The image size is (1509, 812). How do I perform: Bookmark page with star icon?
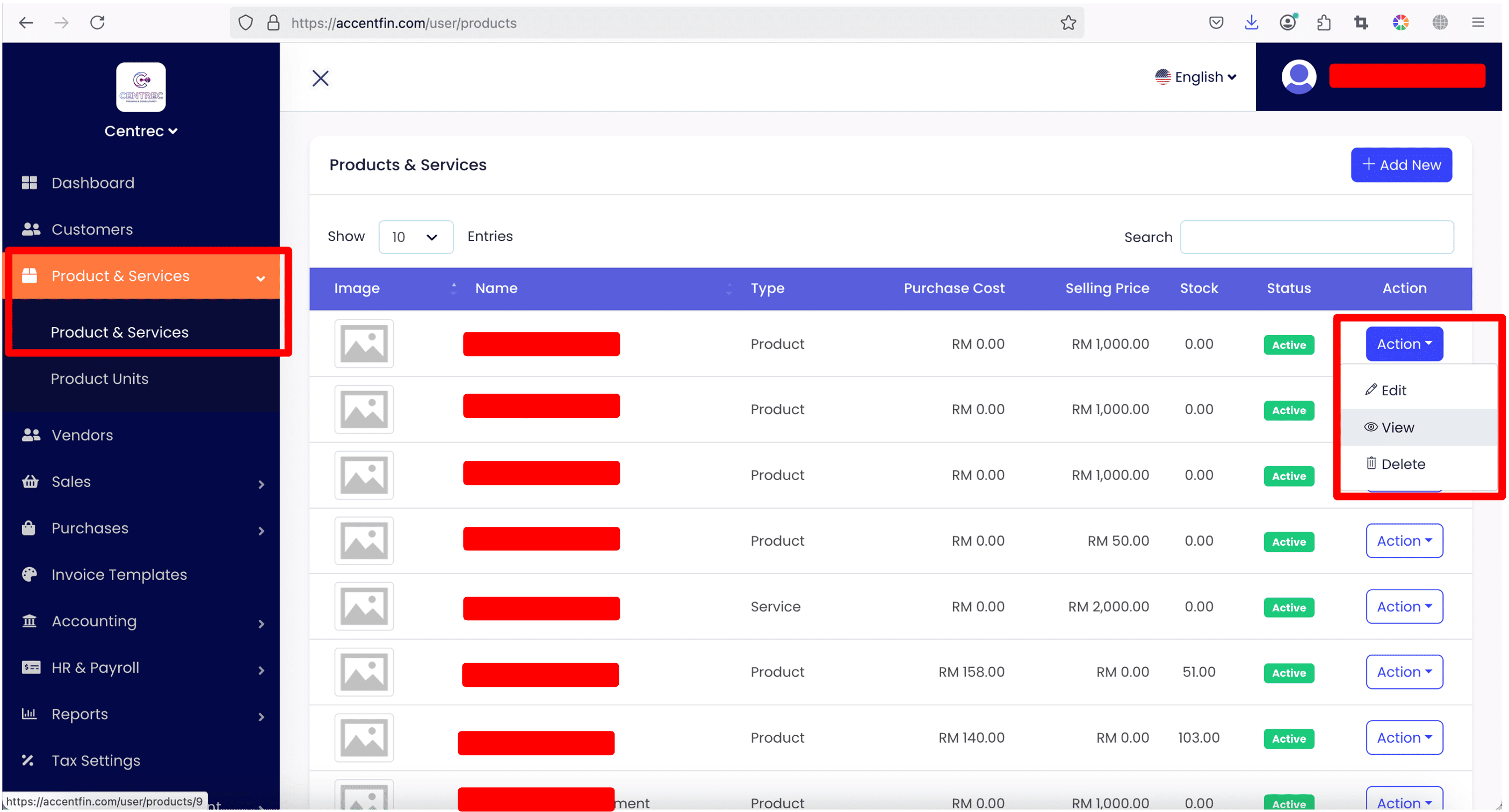click(1068, 23)
